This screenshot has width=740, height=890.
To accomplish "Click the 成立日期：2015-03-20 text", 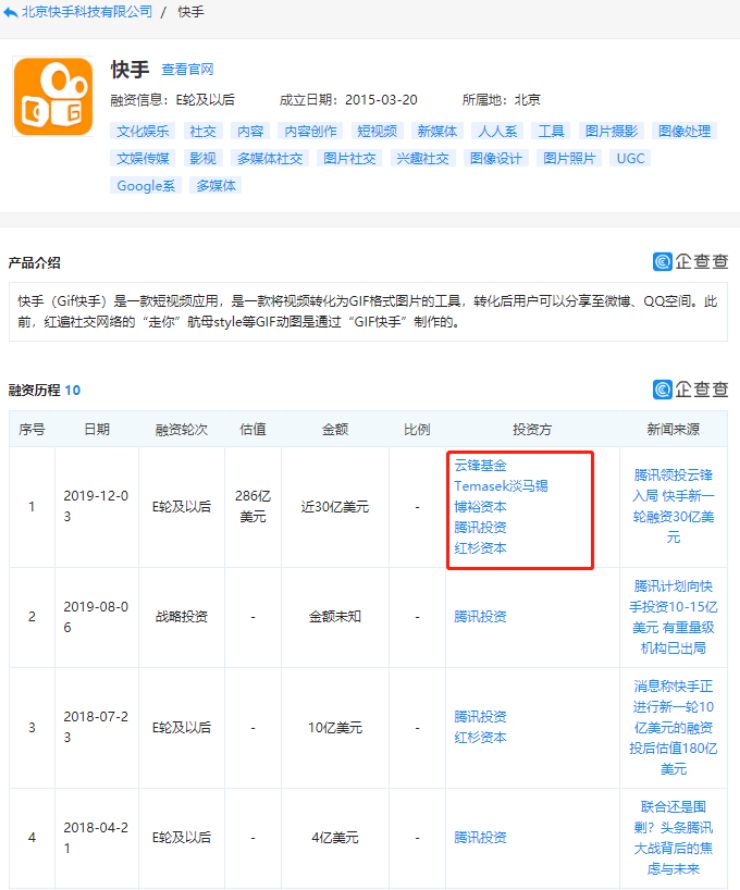I will pyautogui.click(x=348, y=100).
